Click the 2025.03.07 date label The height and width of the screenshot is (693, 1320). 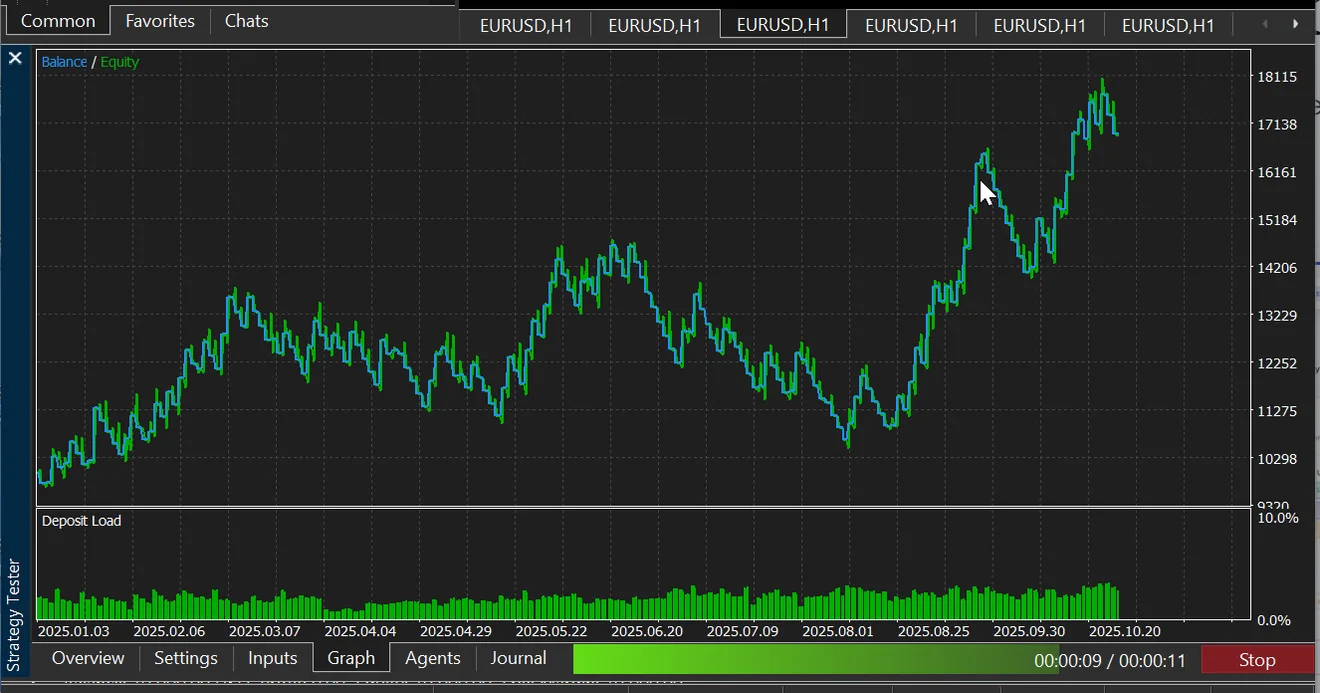[264, 631]
